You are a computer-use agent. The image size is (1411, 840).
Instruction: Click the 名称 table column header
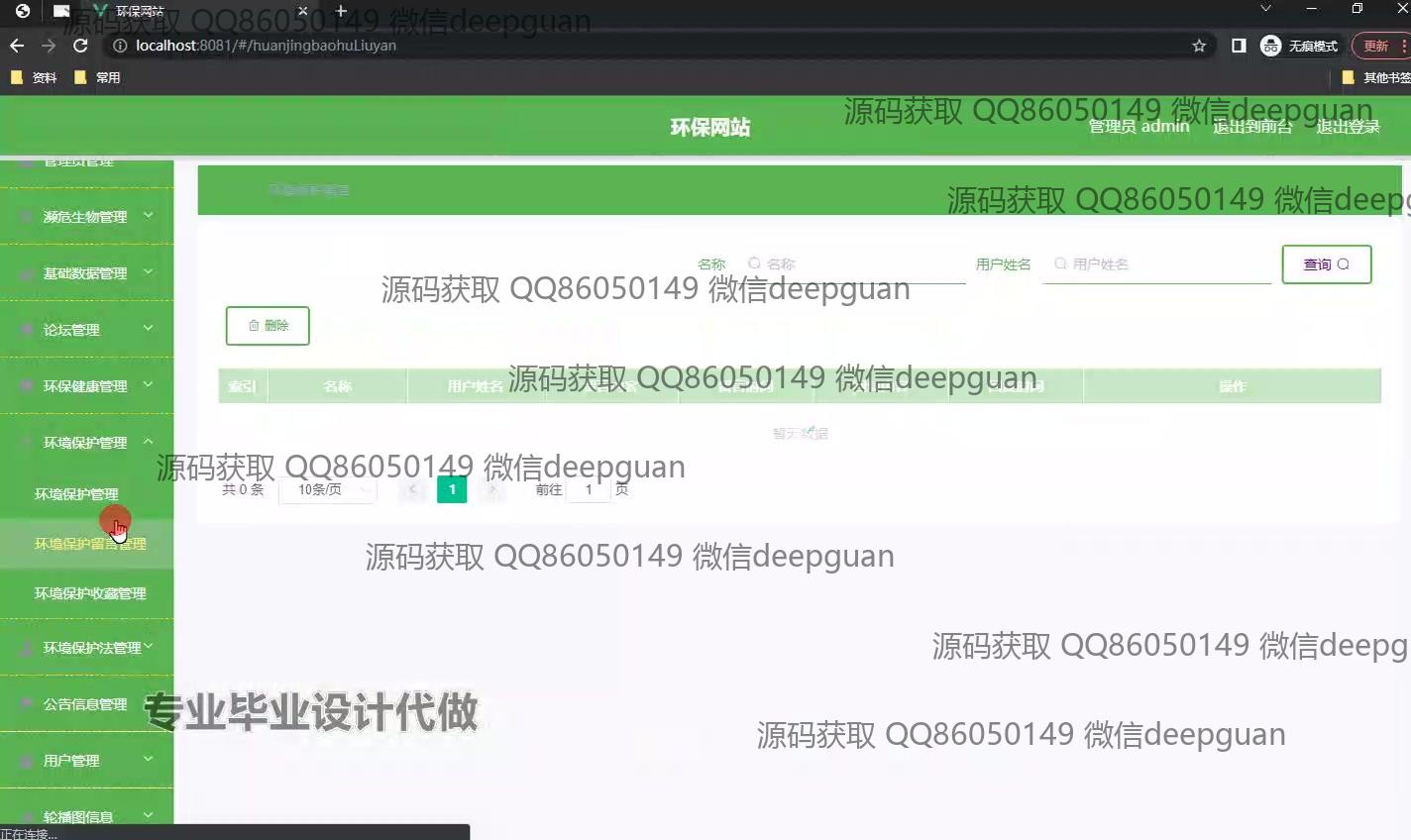click(337, 386)
